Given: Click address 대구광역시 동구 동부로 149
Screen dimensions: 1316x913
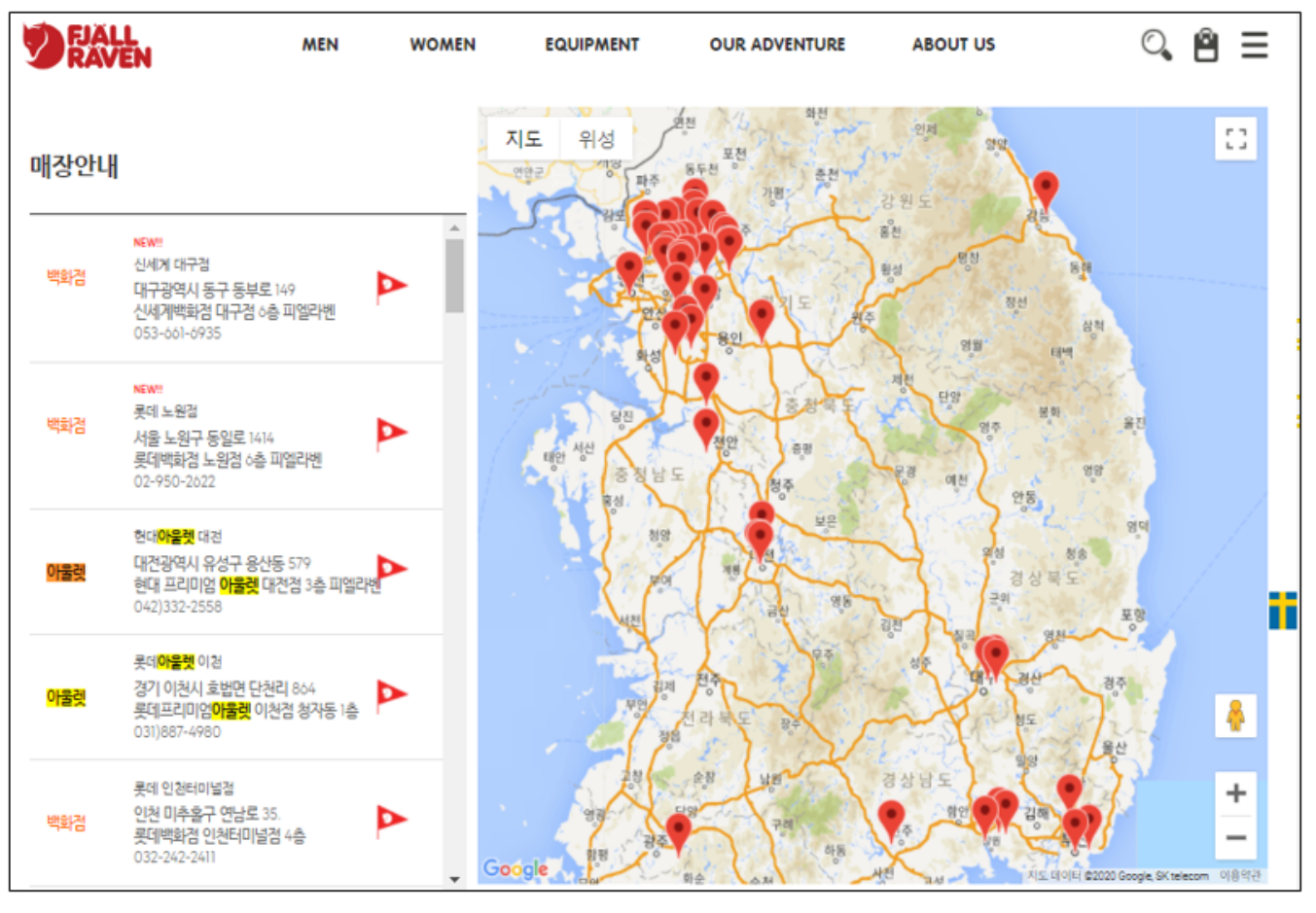Looking at the screenshot, I should click(214, 290).
